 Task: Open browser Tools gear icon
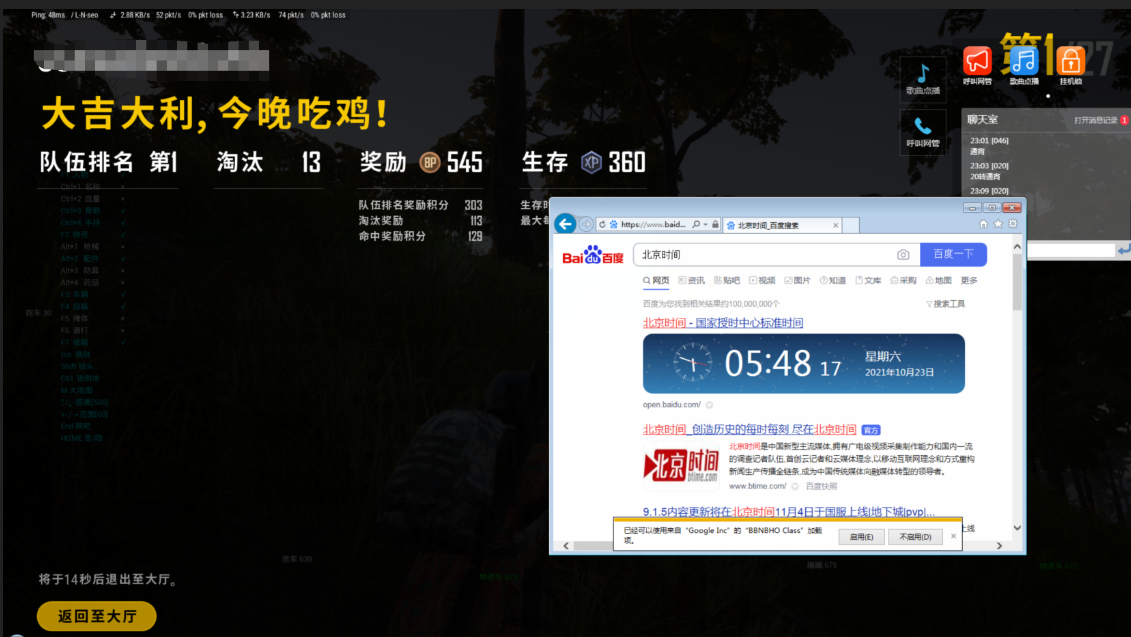1013,224
